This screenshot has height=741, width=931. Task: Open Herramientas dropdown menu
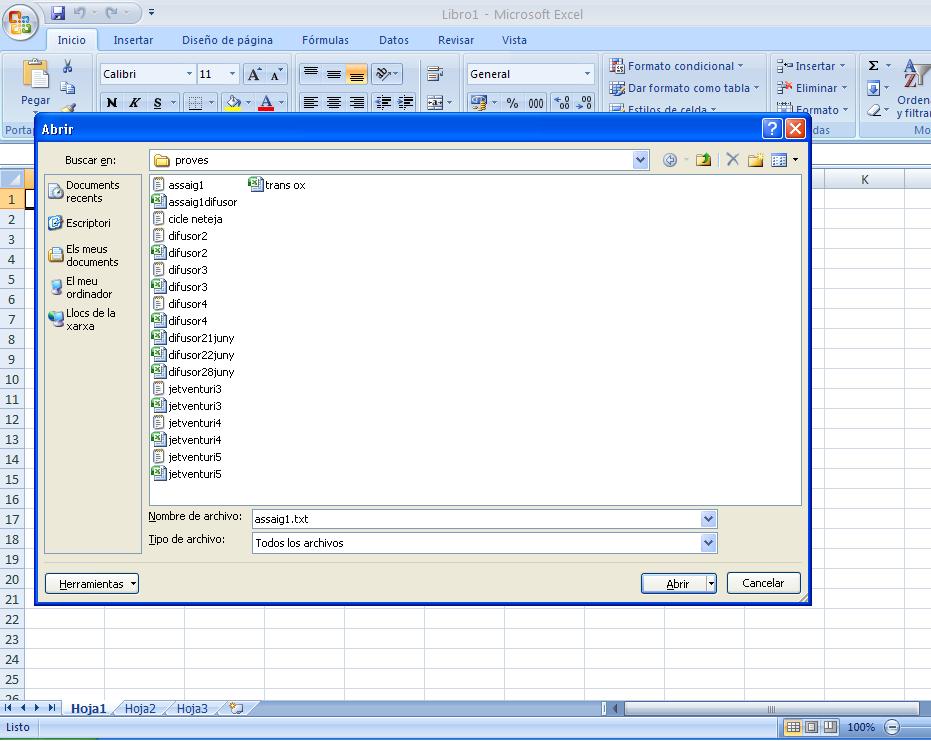pos(92,584)
